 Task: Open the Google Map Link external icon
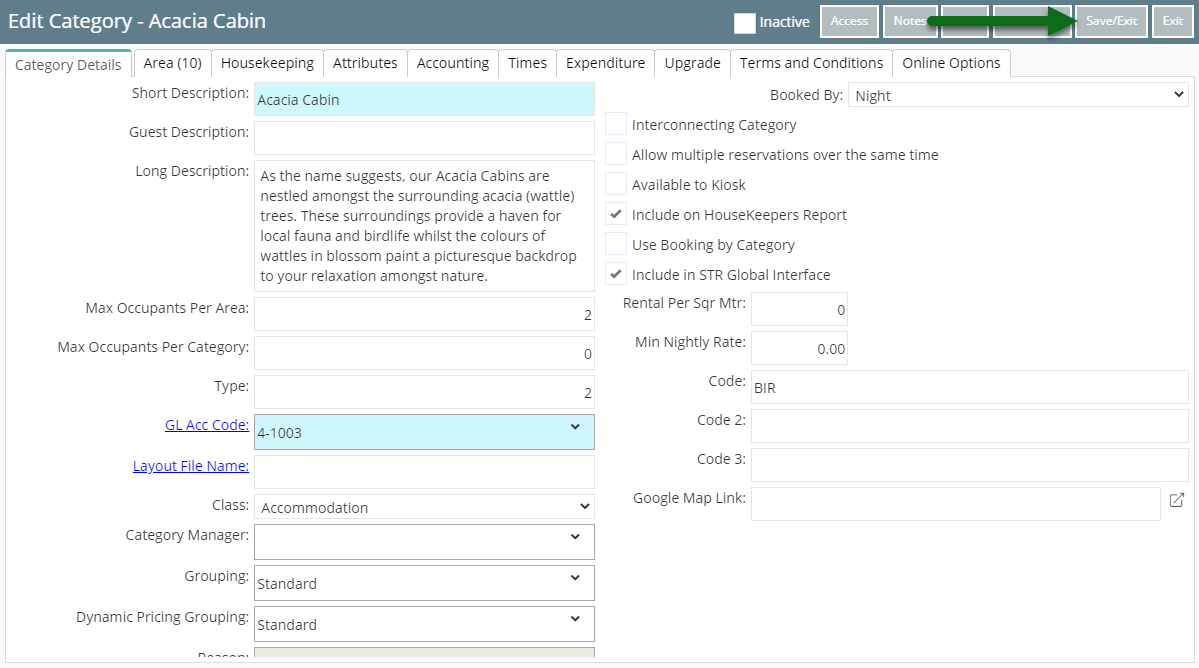click(1176, 500)
